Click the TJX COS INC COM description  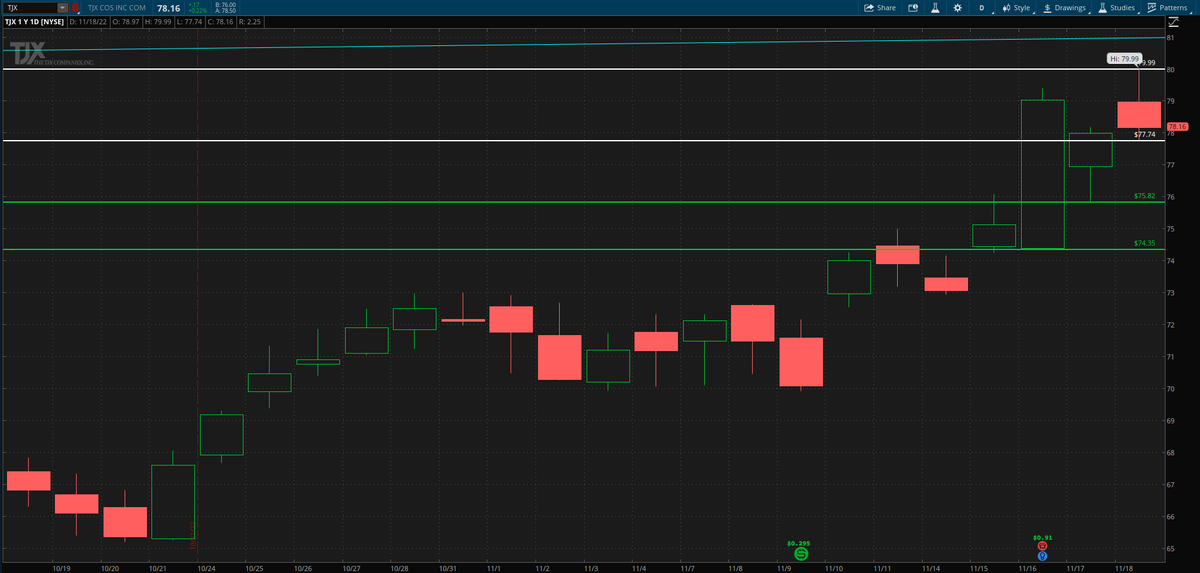tap(115, 8)
